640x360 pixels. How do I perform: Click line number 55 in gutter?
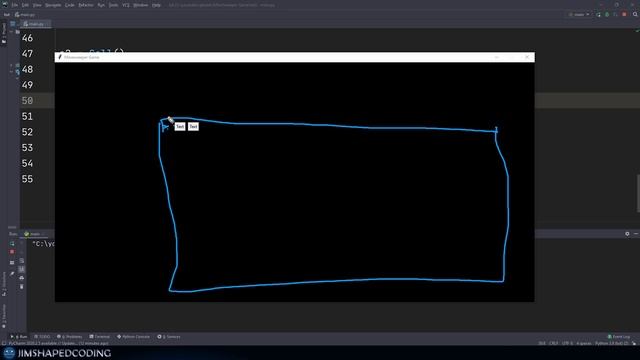[27, 179]
